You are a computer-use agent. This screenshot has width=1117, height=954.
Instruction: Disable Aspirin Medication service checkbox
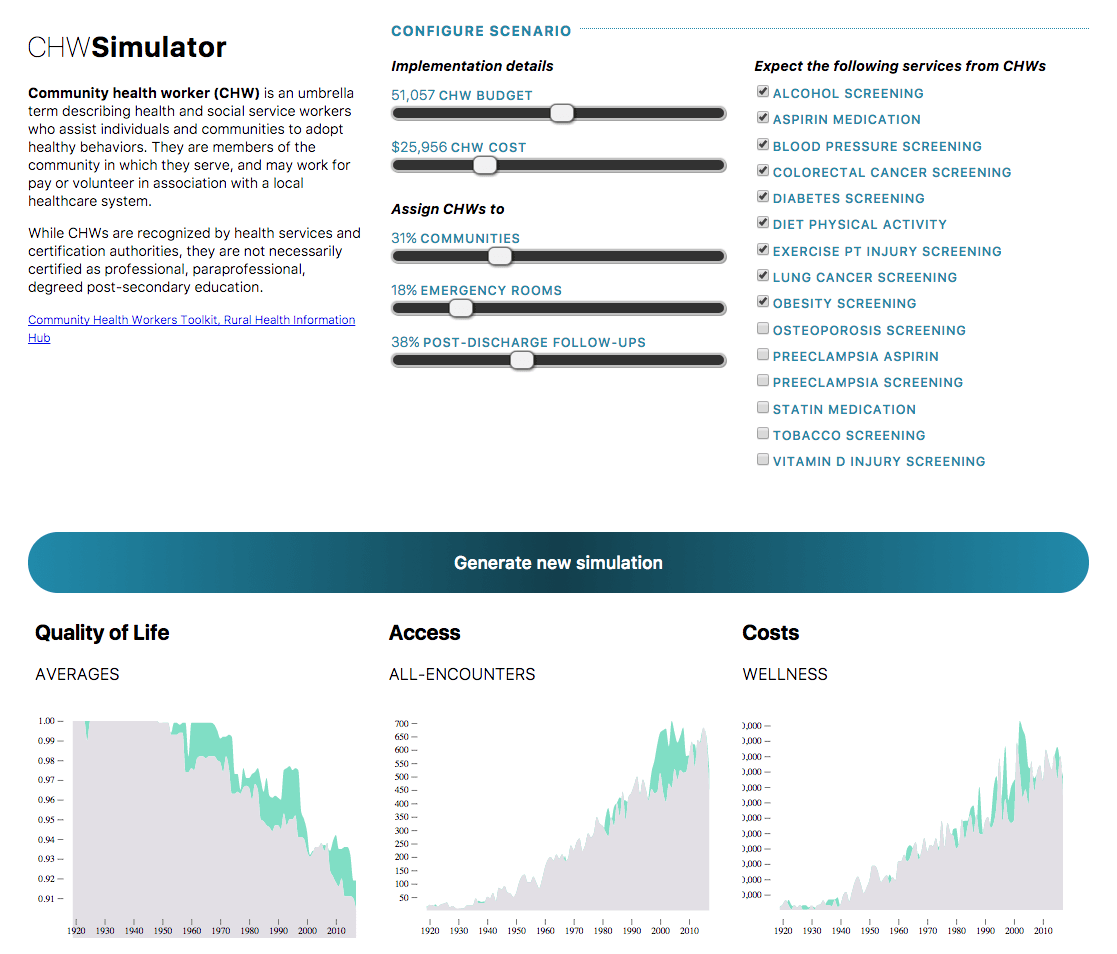coord(763,118)
